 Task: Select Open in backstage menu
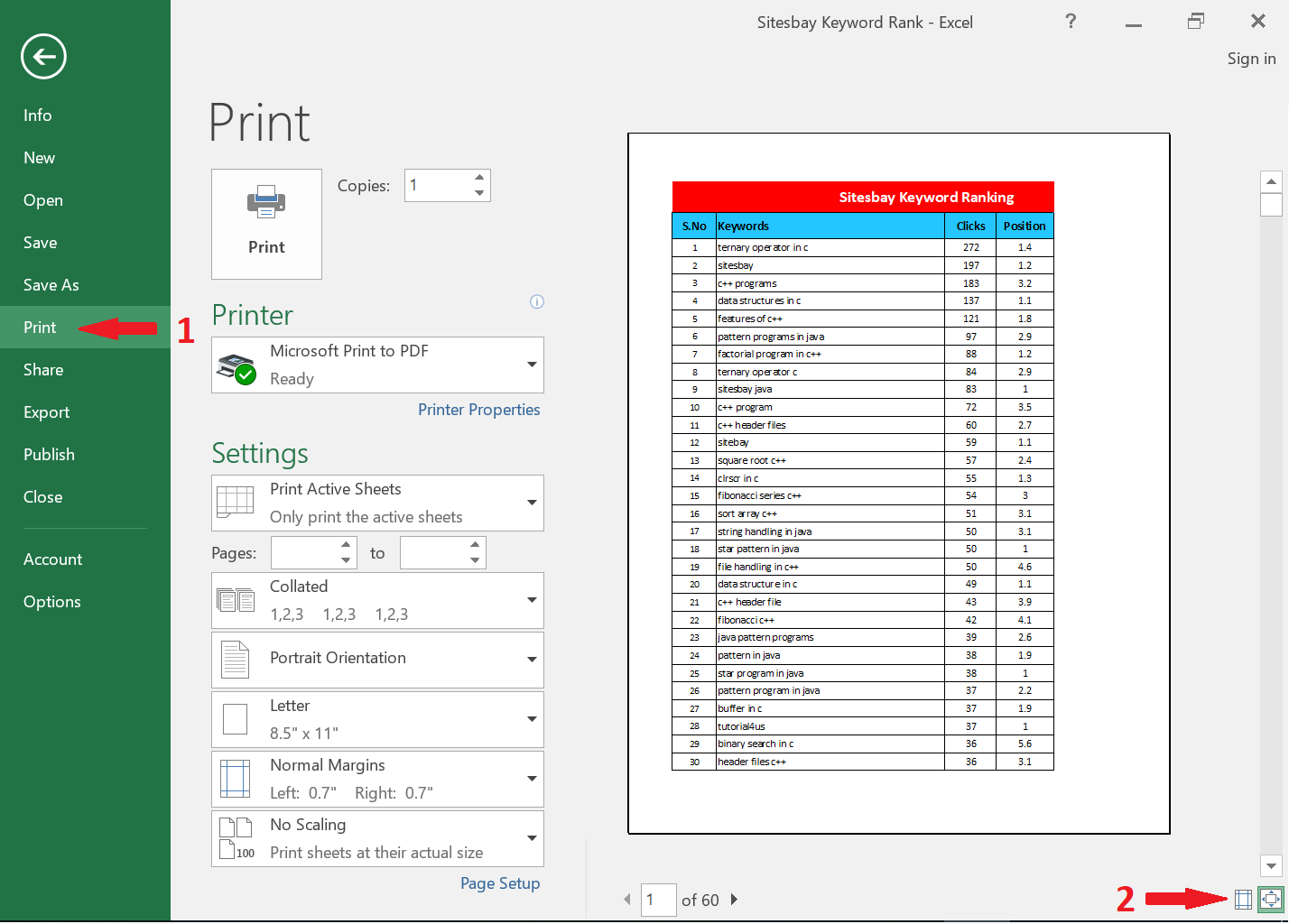85,200
